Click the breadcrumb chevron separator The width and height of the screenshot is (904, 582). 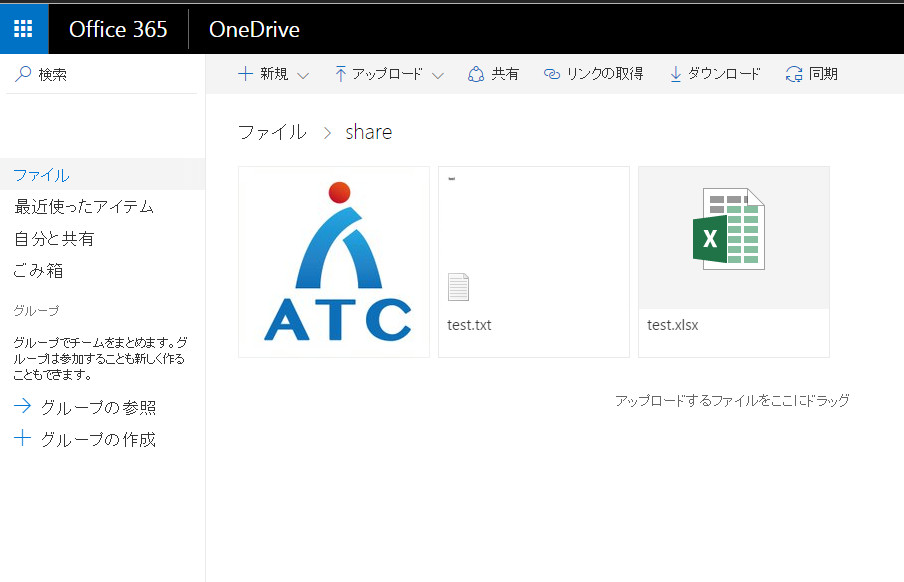(327, 133)
